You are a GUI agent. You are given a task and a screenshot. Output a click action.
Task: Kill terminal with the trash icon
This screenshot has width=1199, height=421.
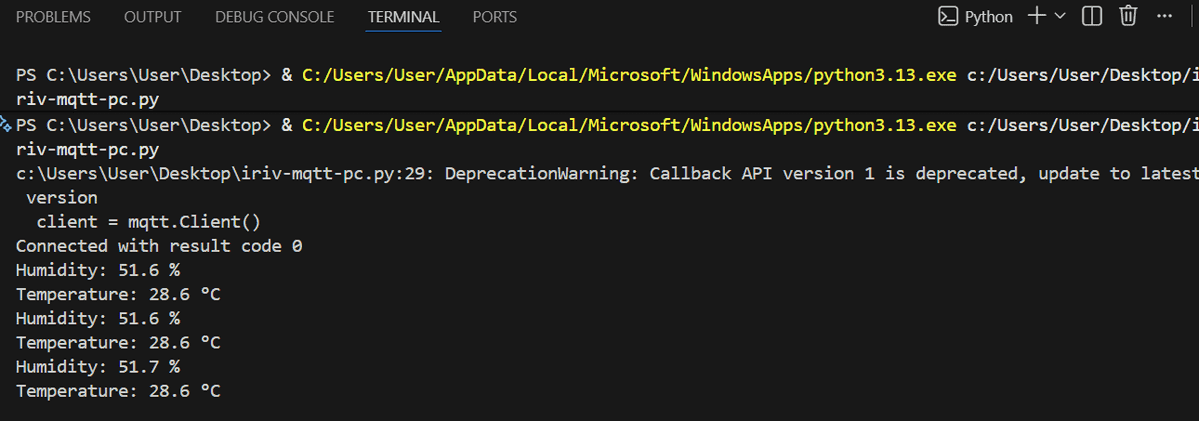[x=1129, y=16]
